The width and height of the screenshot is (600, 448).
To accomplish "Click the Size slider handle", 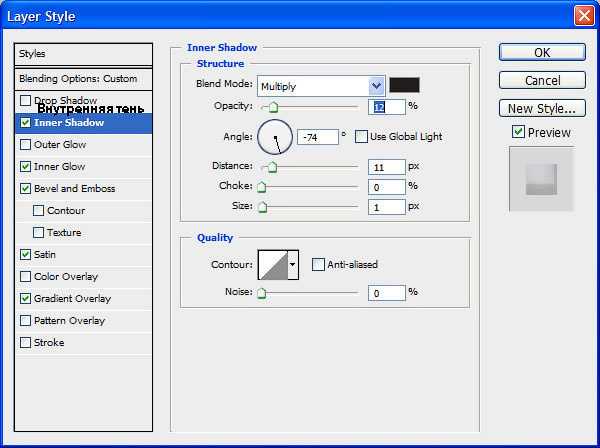I will click(262, 207).
